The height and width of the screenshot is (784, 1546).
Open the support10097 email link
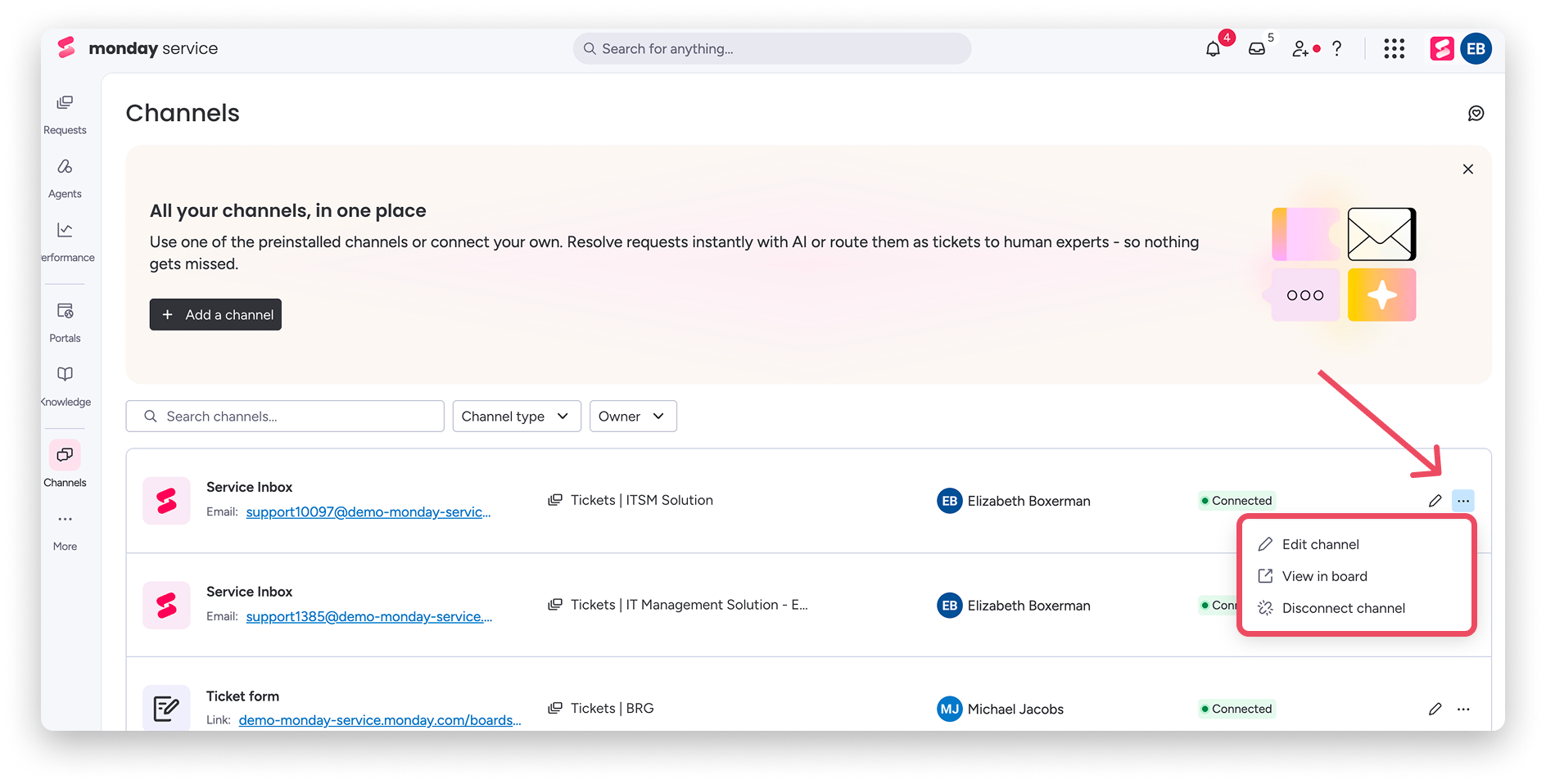368,512
